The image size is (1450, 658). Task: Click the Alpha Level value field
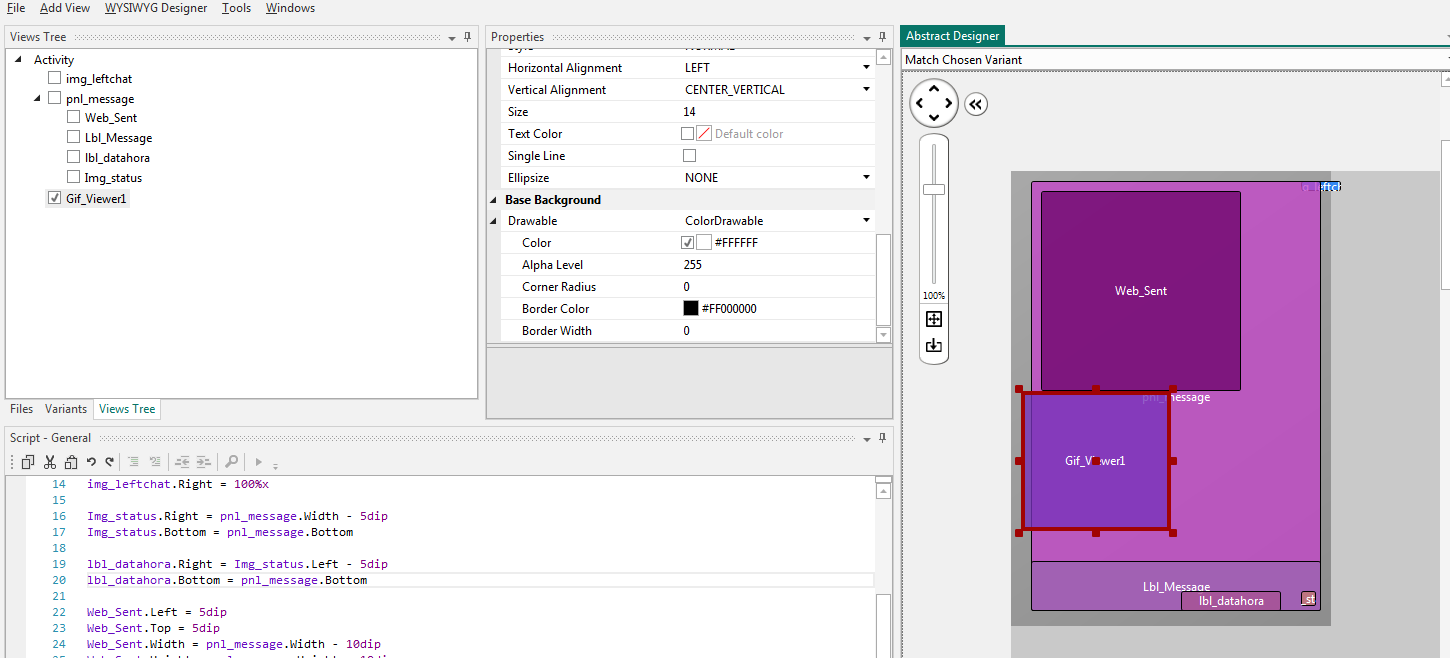coord(776,265)
